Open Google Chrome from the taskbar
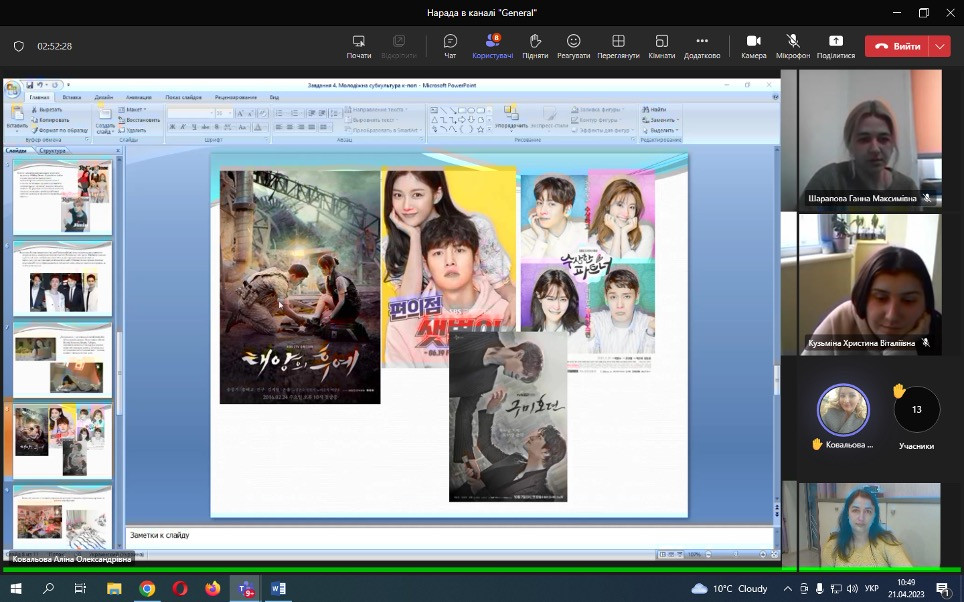Screen dimensions: 964x602 147,589
